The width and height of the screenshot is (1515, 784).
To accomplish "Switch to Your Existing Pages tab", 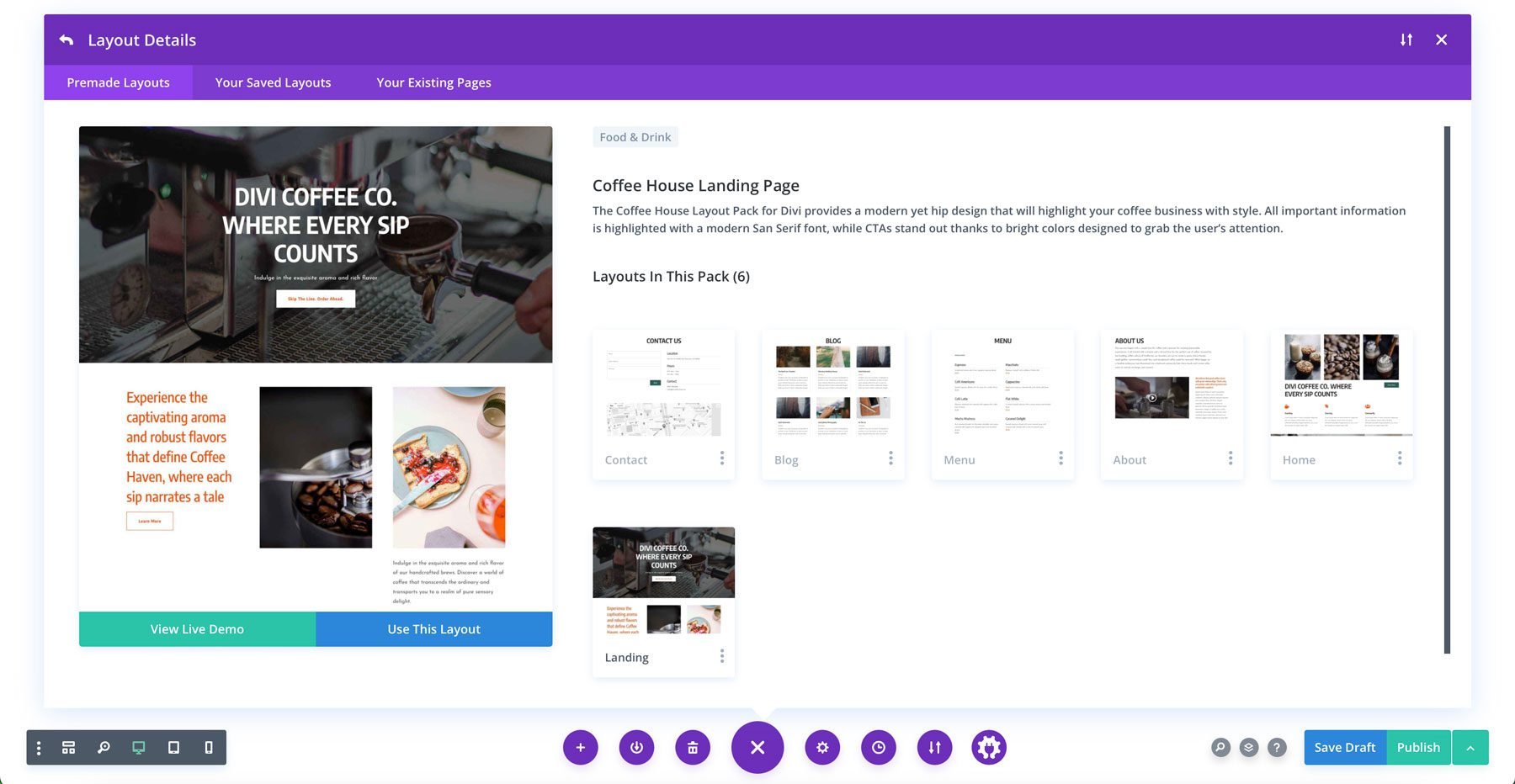I will pyautogui.click(x=433, y=82).
